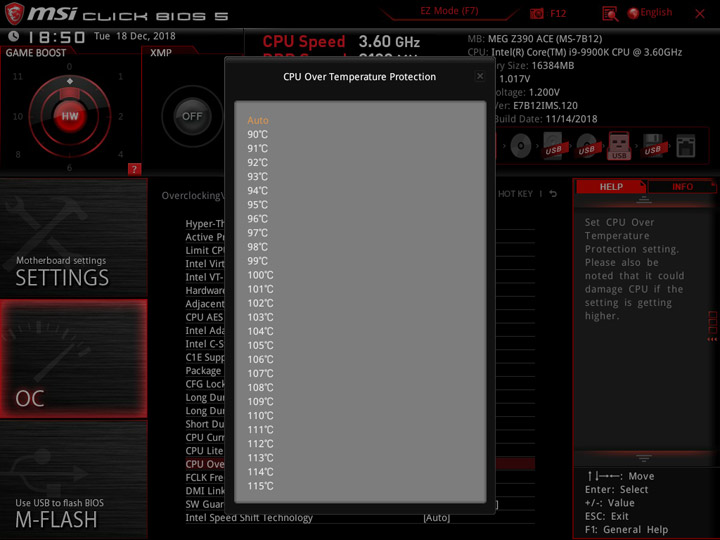
Task: Click the back arrow beside HOT KEY
Action: pyautogui.click(x=553, y=194)
